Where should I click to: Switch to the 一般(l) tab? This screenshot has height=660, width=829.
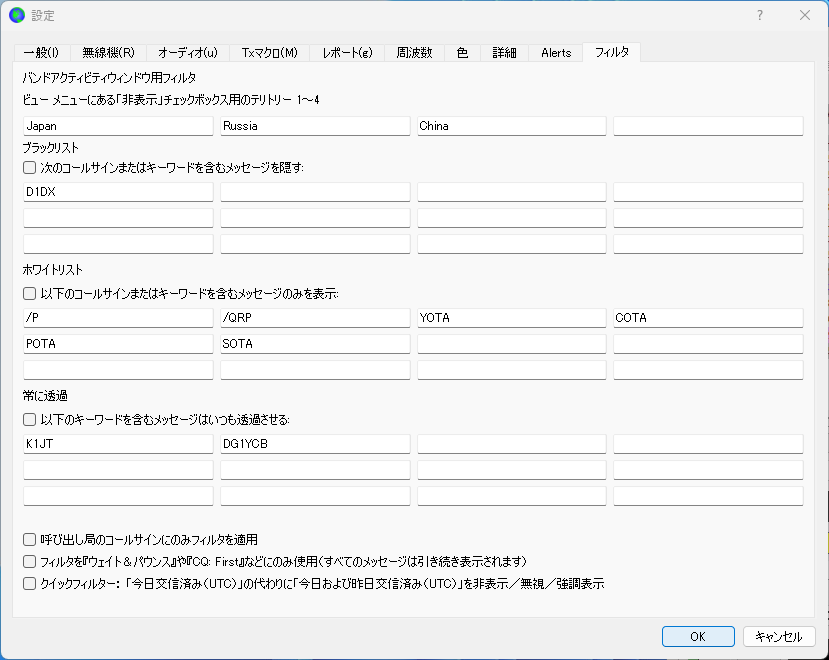click(41, 53)
